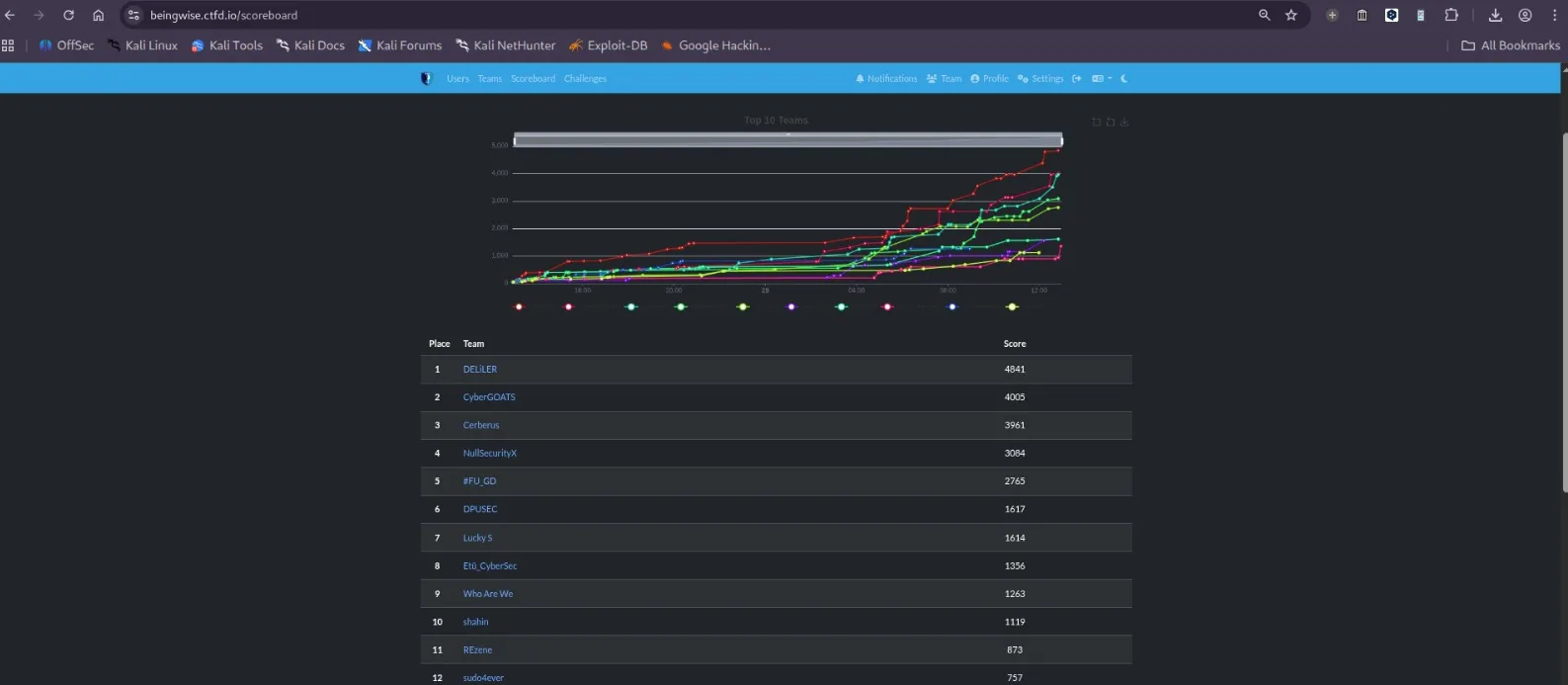Open the NullSecurityX team page
This screenshot has height=685, width=1568.
click(x=490, y=453)
